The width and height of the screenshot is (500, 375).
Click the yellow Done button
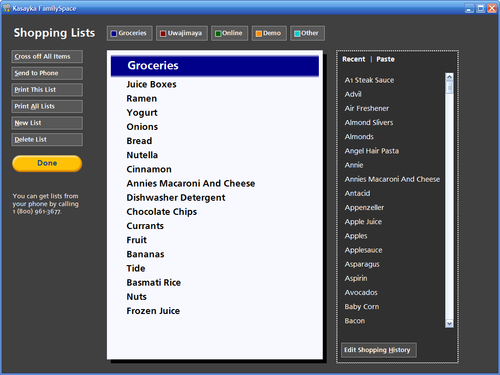pos(47,163)
